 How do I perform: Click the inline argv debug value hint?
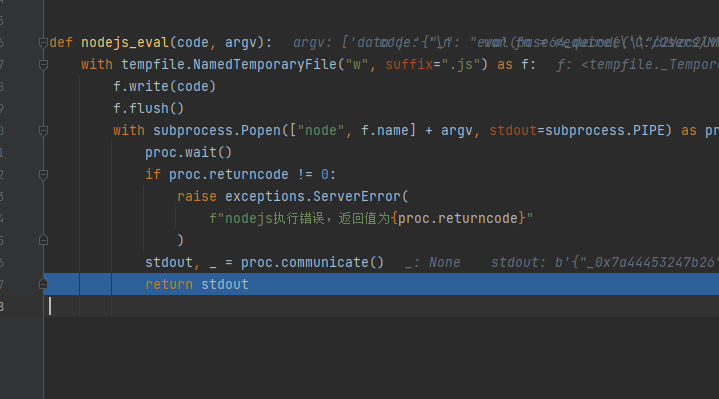pyautogui.click(x=506, y=43)
